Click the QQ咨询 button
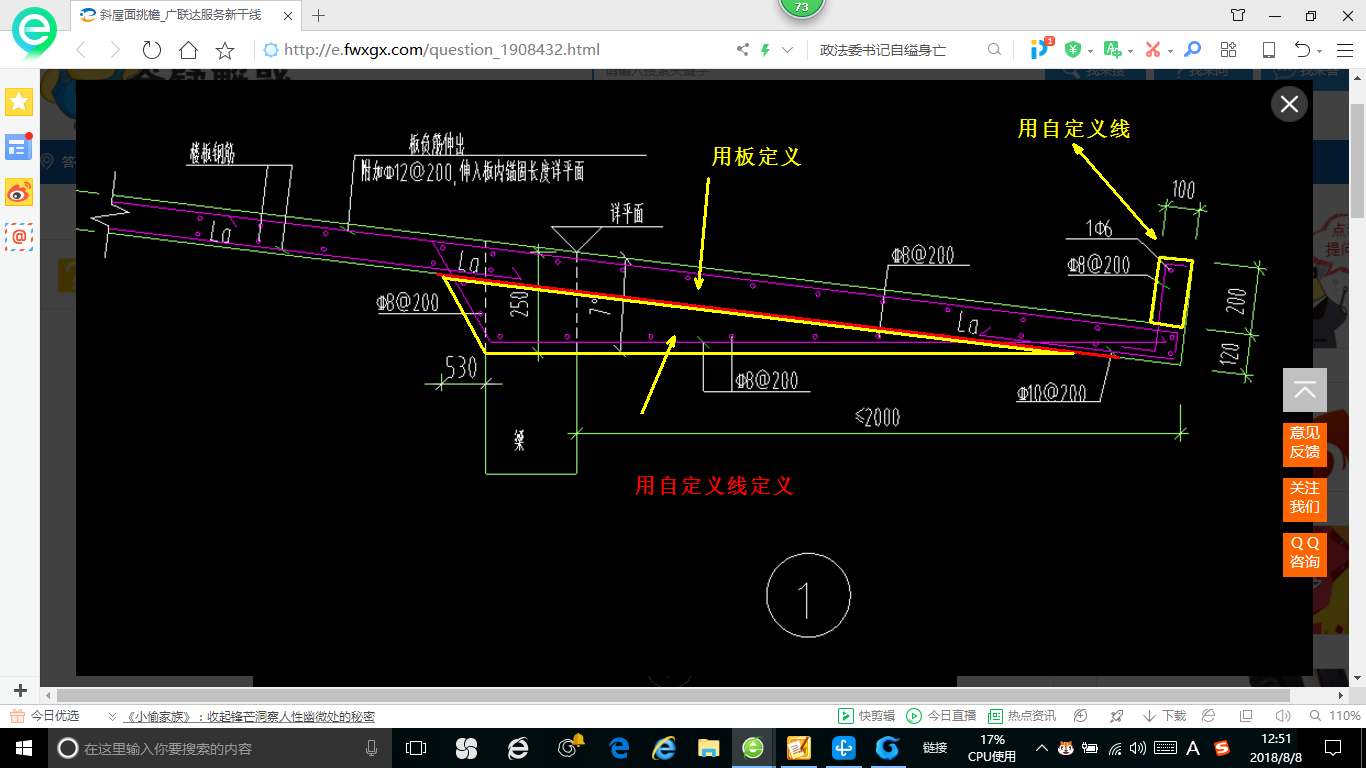 tap(1305, 553)
